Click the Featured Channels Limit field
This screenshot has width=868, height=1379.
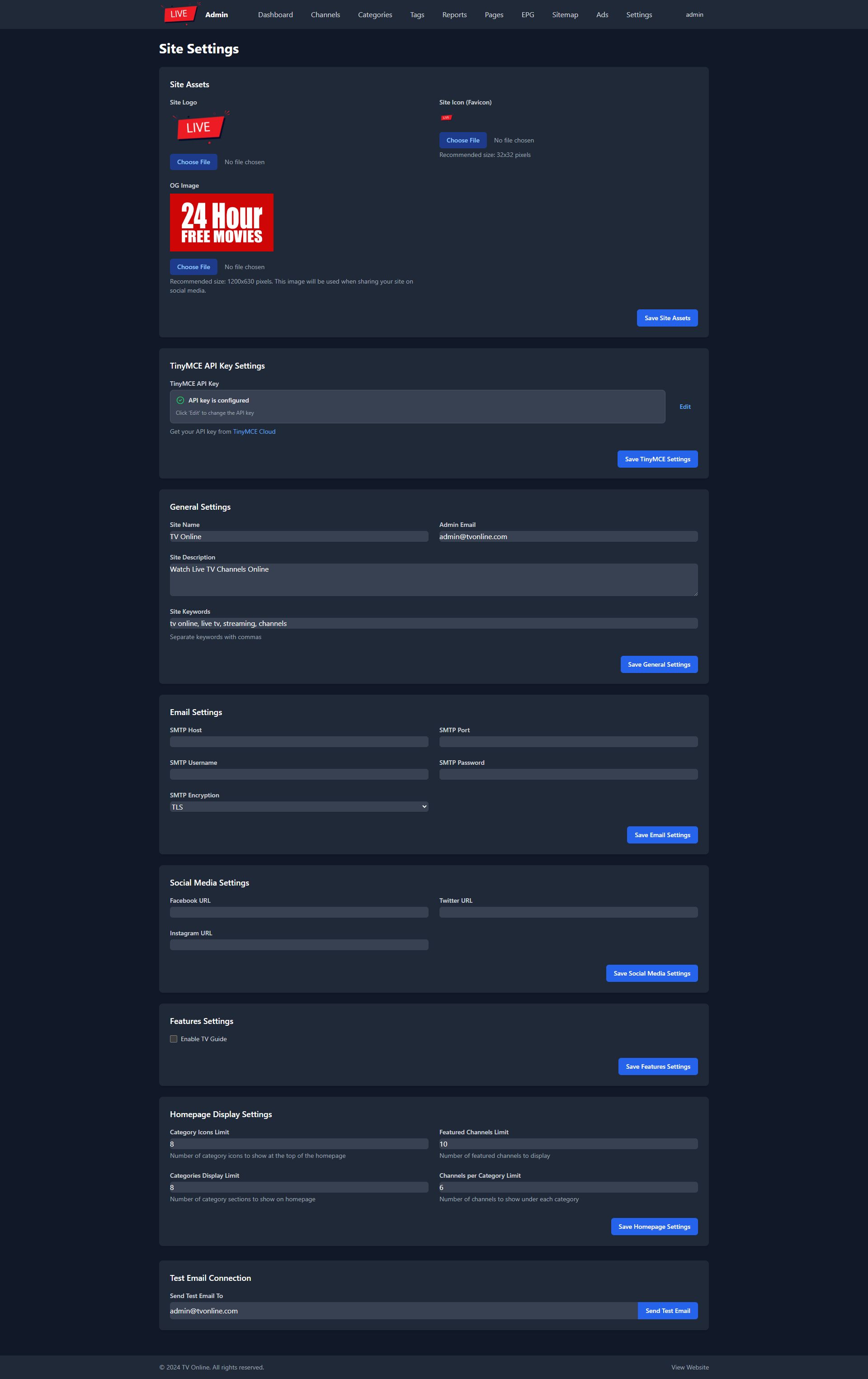pos(568,1144)
